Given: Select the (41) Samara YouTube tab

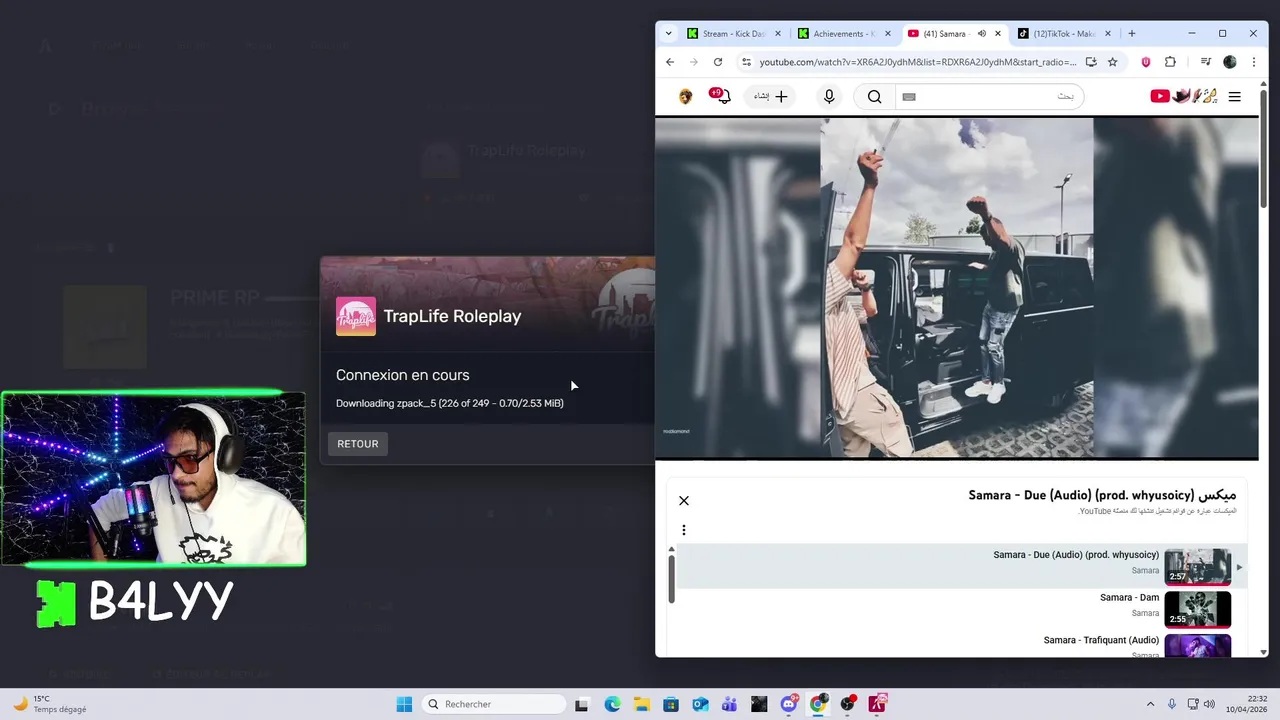Looking at the screenshot, I should 944,34.
